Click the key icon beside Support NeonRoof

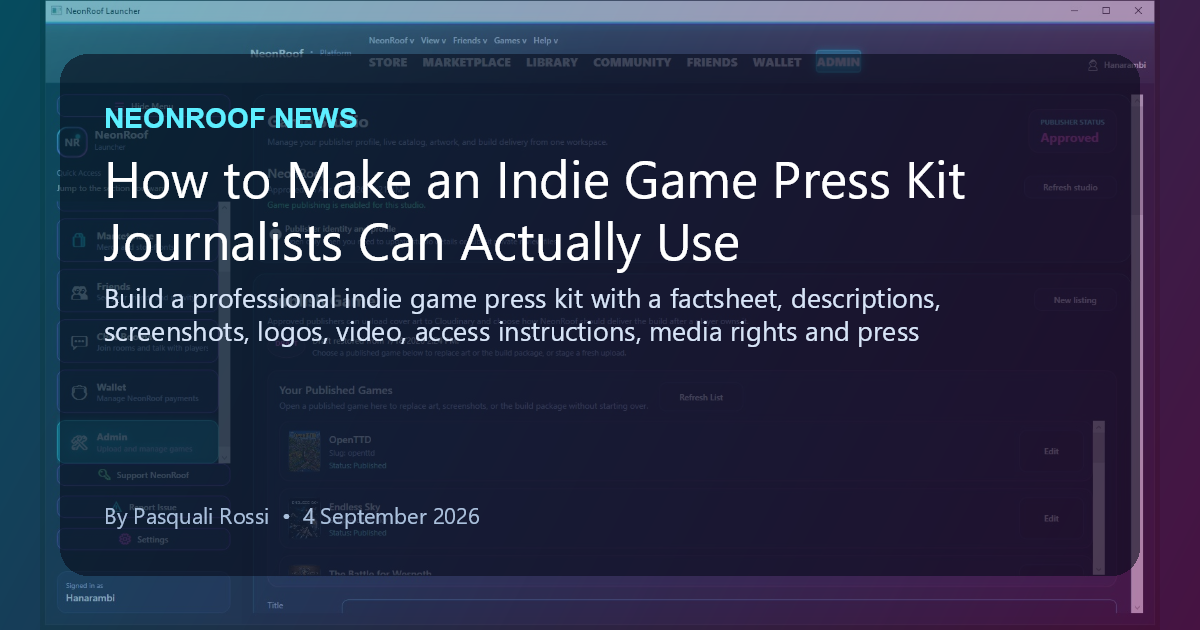104,475
